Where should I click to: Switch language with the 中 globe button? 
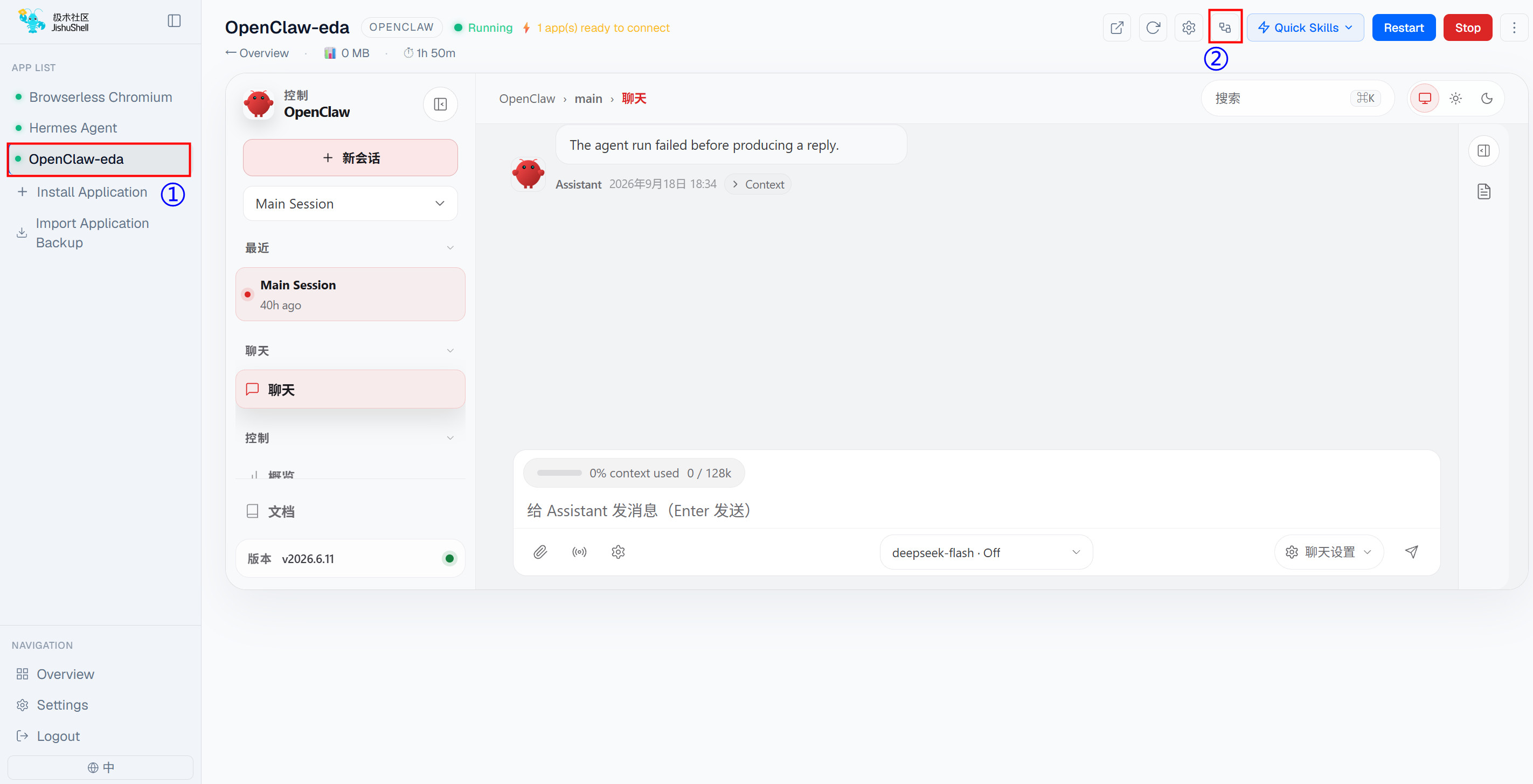tap(100, 767)
